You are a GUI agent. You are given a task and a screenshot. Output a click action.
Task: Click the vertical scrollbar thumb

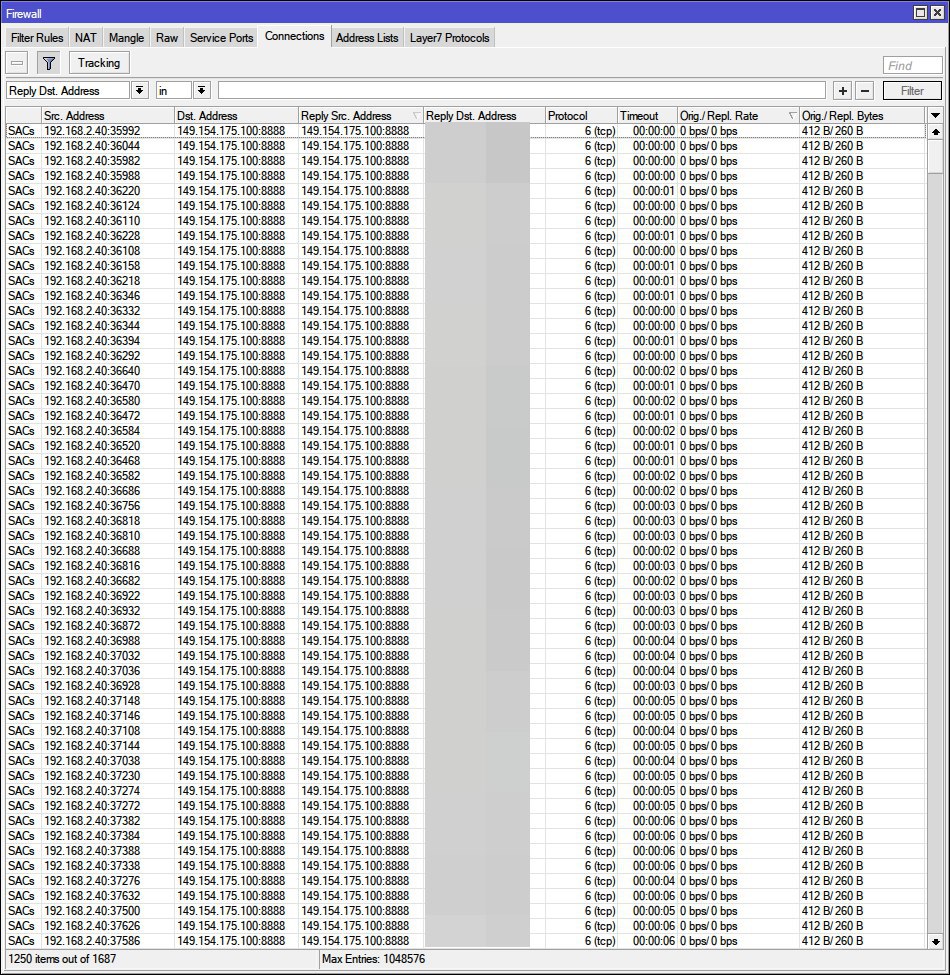pos(935,156)
